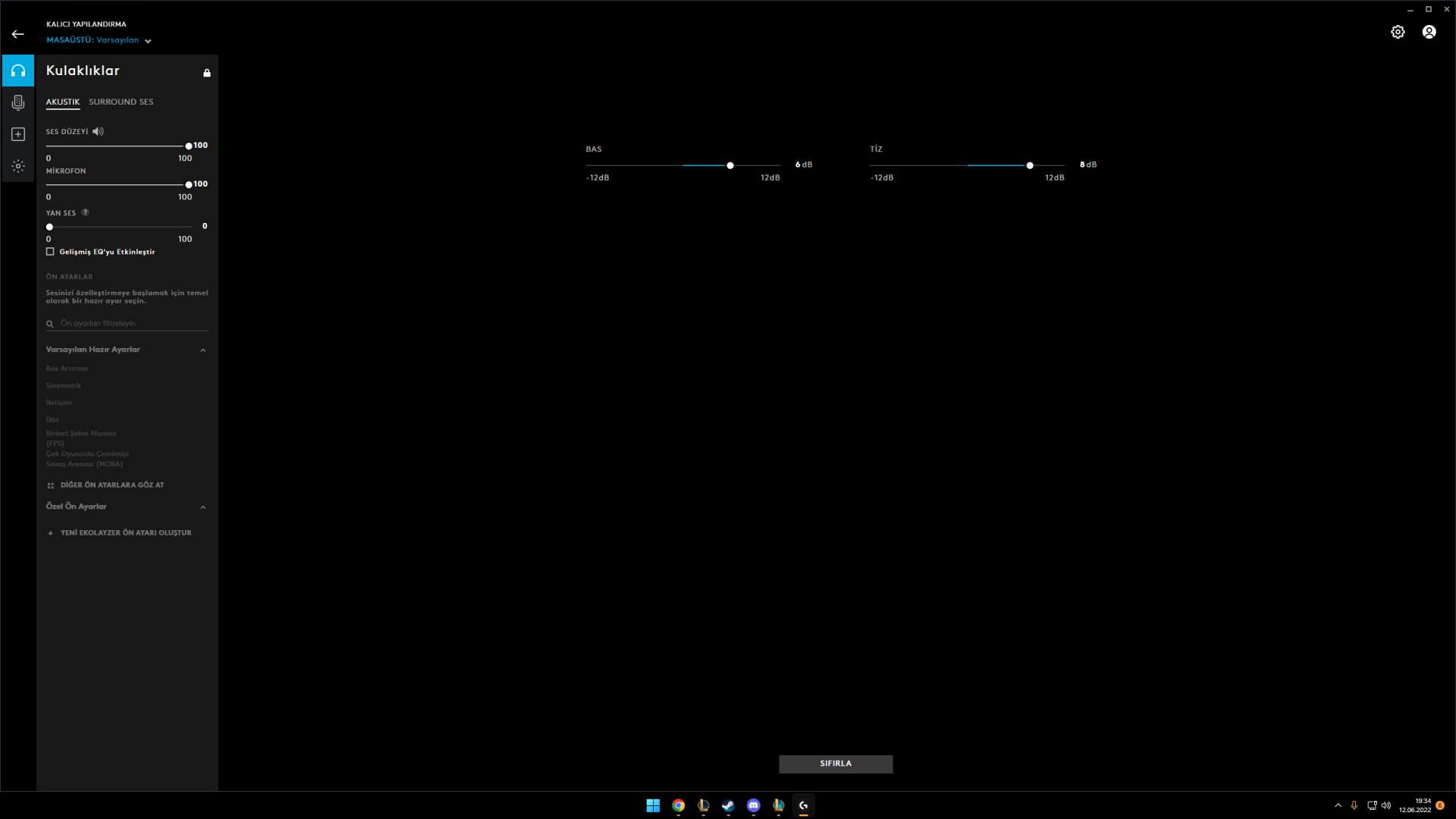
Task: Open the user account icon
Action: coord(1429,32)
